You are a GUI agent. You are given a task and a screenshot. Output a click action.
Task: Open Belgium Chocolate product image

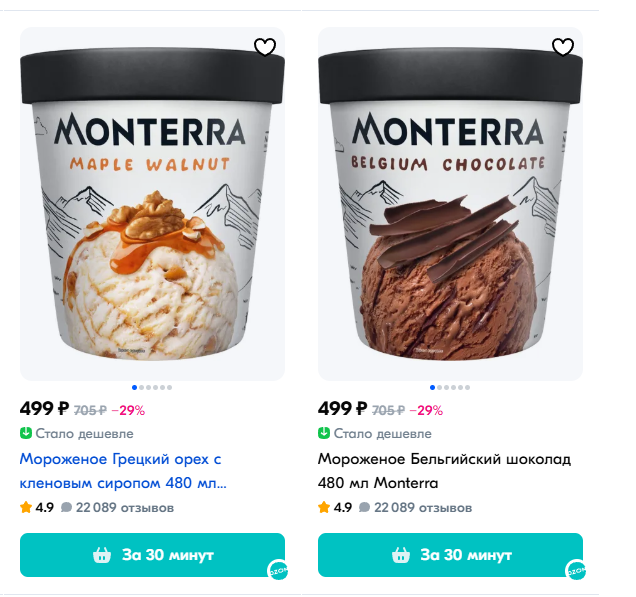click(450, 204)
